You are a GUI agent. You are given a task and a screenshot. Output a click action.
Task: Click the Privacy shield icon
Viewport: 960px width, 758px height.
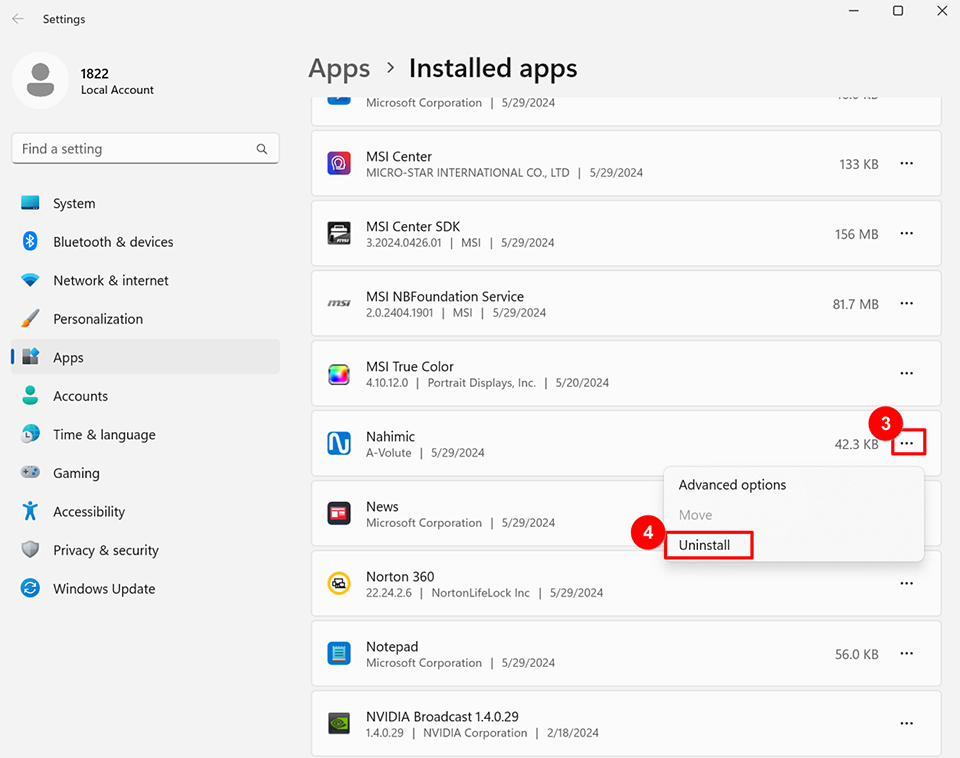(x=30, y=549)
